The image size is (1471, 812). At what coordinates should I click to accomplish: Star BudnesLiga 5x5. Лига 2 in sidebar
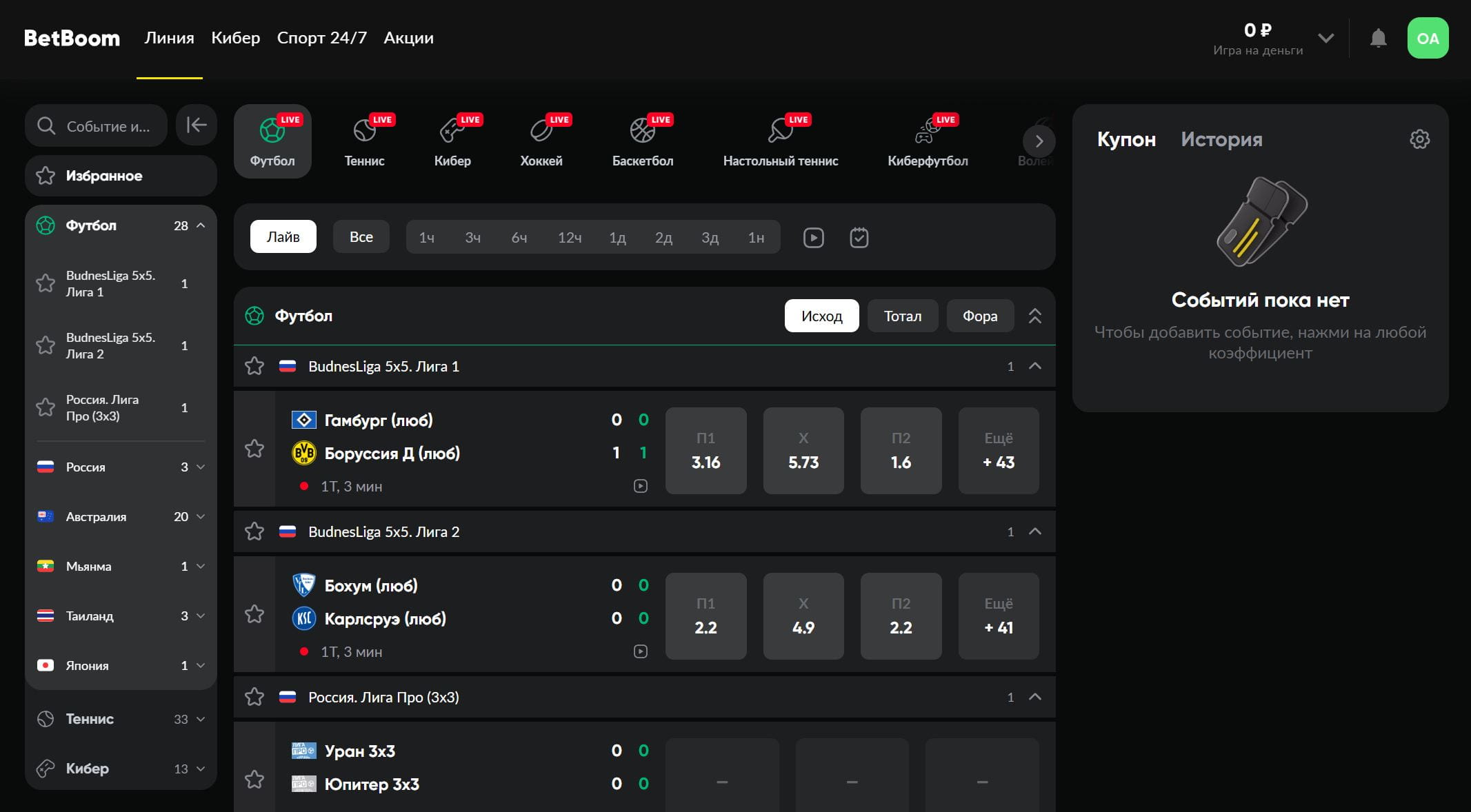pyautogui.click(x=46, y=345)
